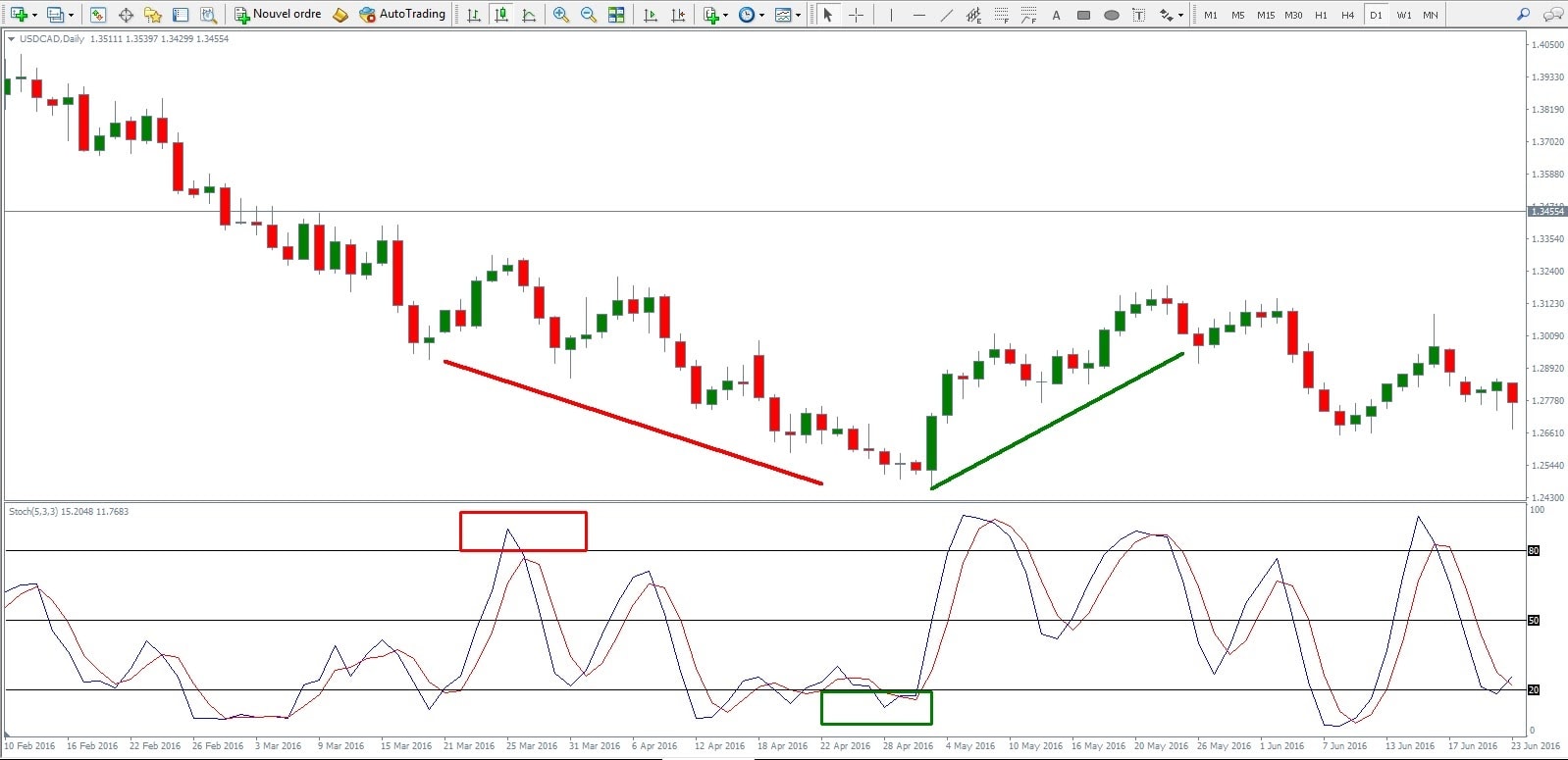Show the Market Watch window
This screenshot has width=1568, height=760.
point(98,15)
